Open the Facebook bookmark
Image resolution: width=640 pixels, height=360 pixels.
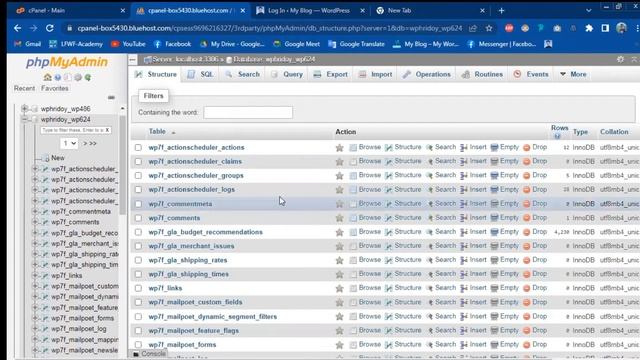coord(172,44)
